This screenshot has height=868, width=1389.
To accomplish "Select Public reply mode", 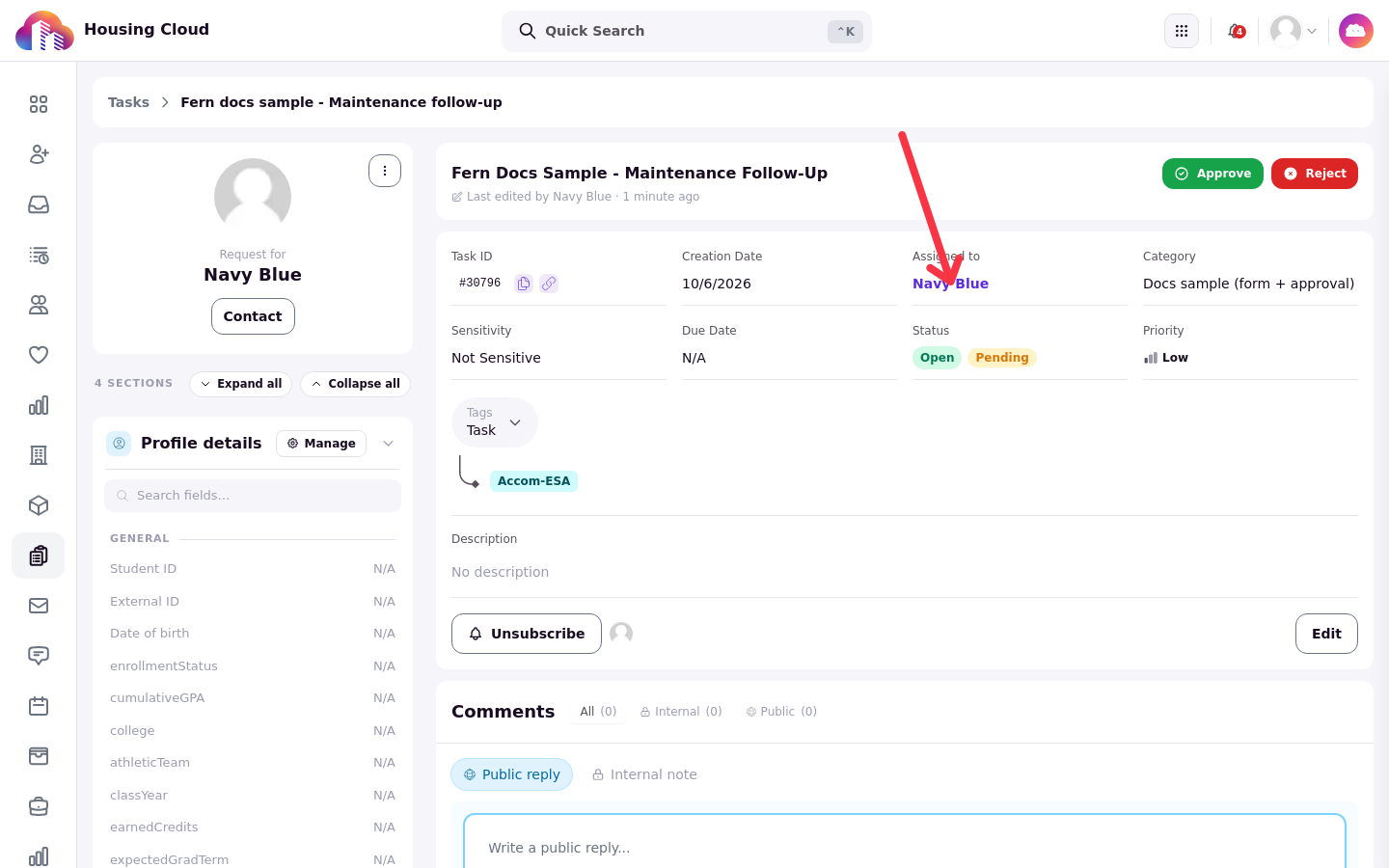I will point(511,774).
